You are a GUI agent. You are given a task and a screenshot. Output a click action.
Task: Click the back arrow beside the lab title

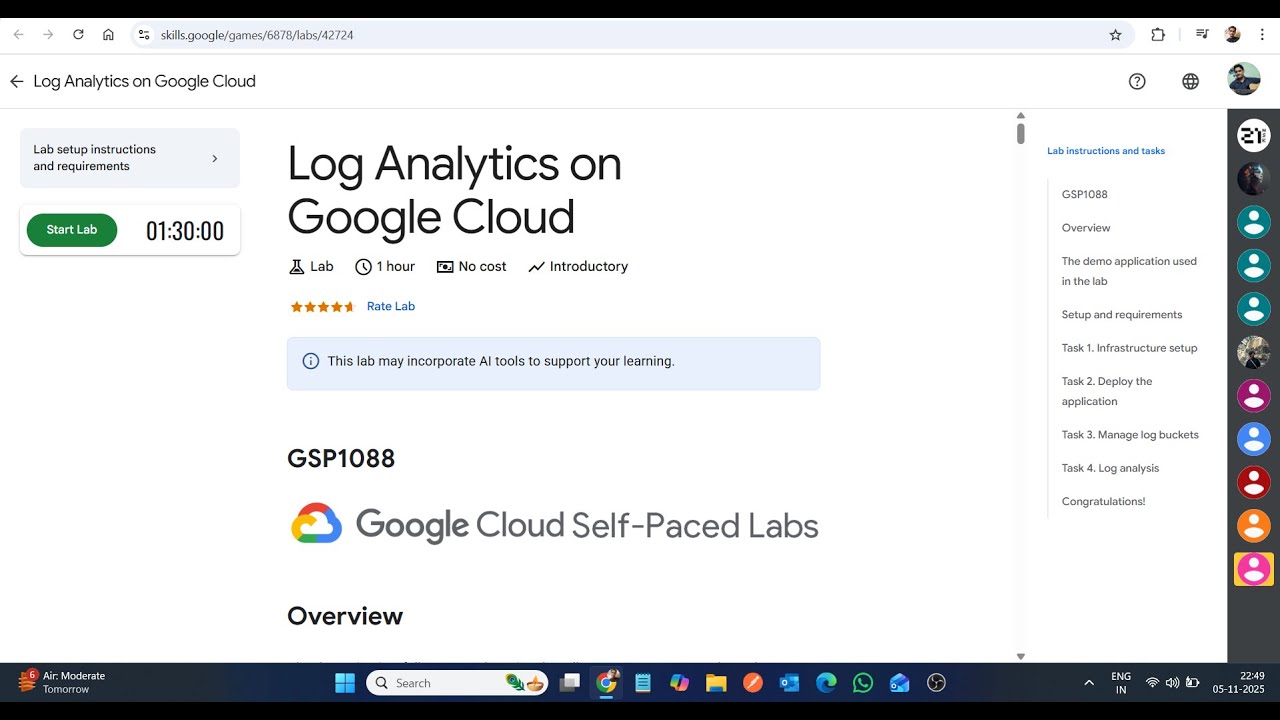16,82
